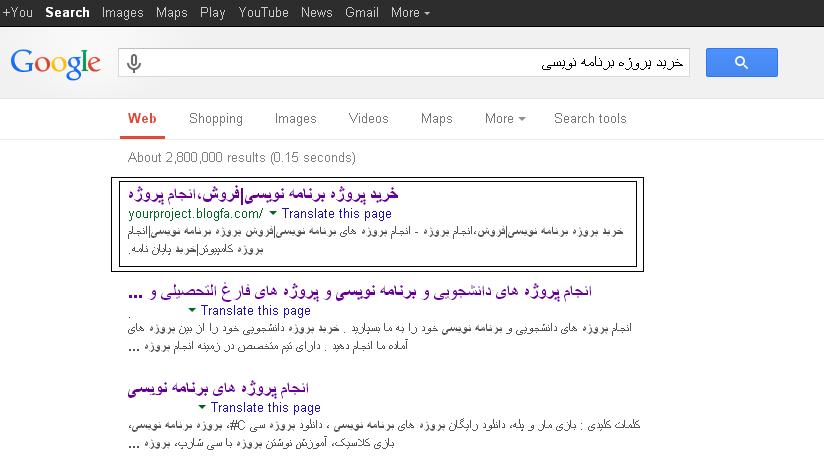
Task: Switch to the Maps results tab
Action: coord(436,119)
